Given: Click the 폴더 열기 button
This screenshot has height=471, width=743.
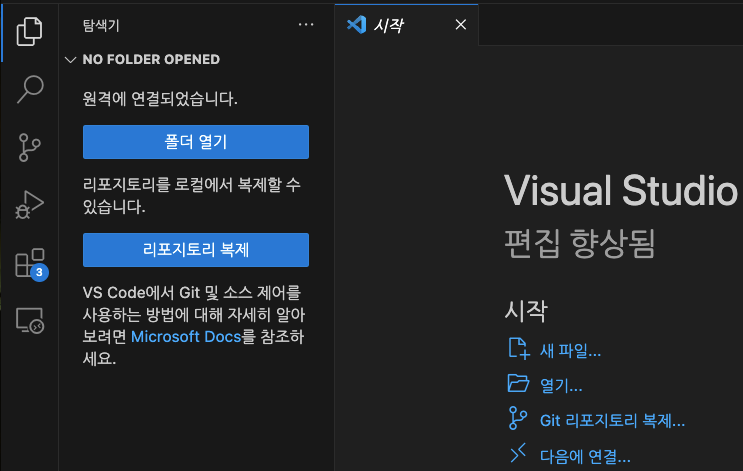Looking at the screenshot, I should 196,142.
